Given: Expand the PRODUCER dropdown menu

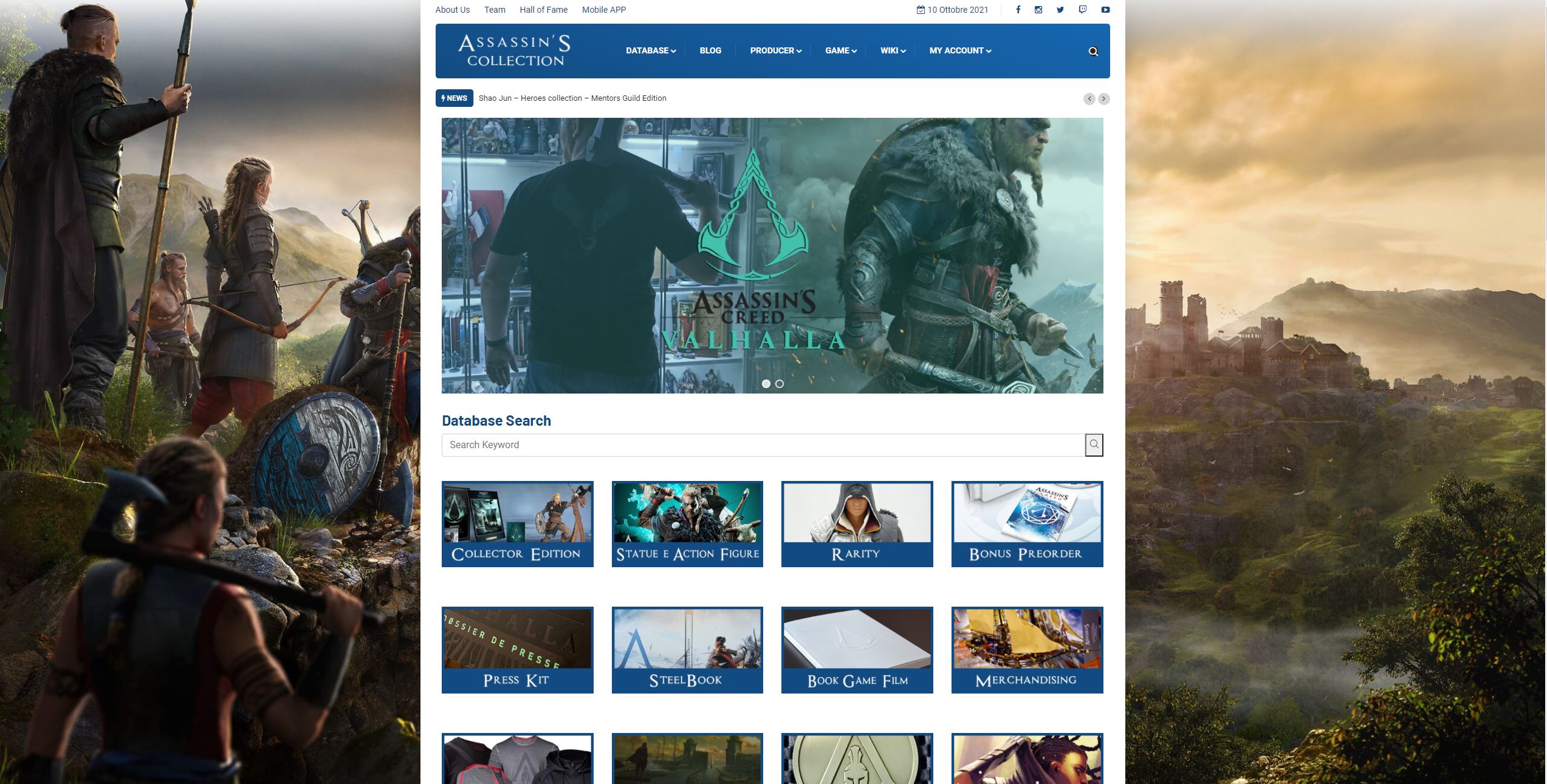Looking at the screenshot, I should point(776,50).
